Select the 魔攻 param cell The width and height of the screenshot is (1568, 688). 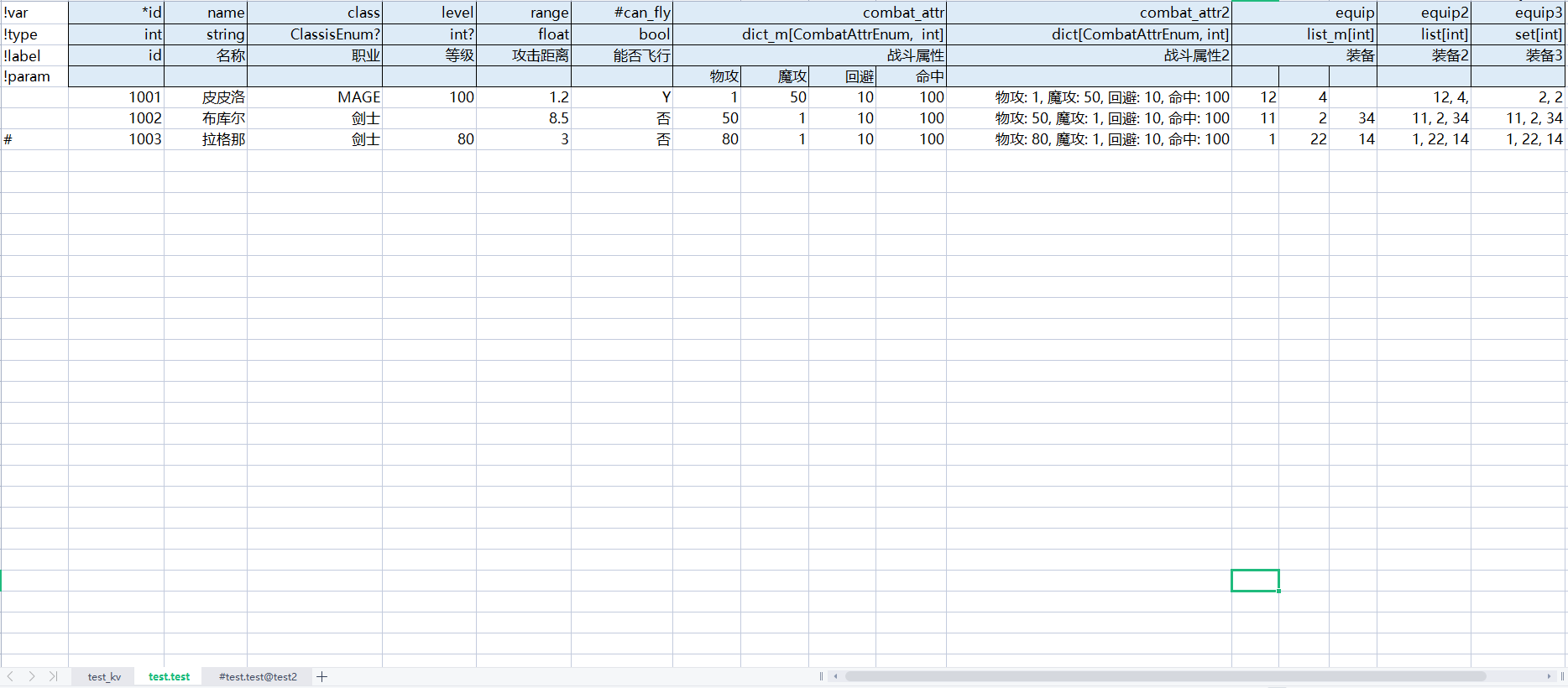pos(775,76)
